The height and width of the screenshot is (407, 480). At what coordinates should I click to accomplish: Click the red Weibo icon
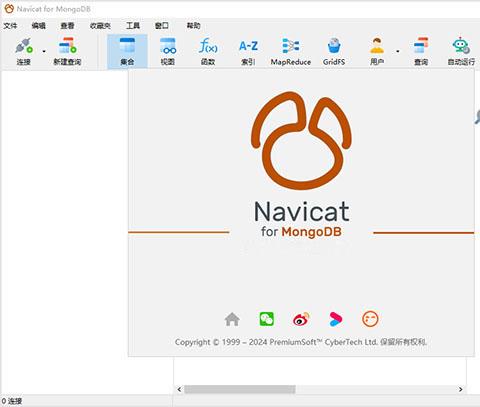[301, 319]
